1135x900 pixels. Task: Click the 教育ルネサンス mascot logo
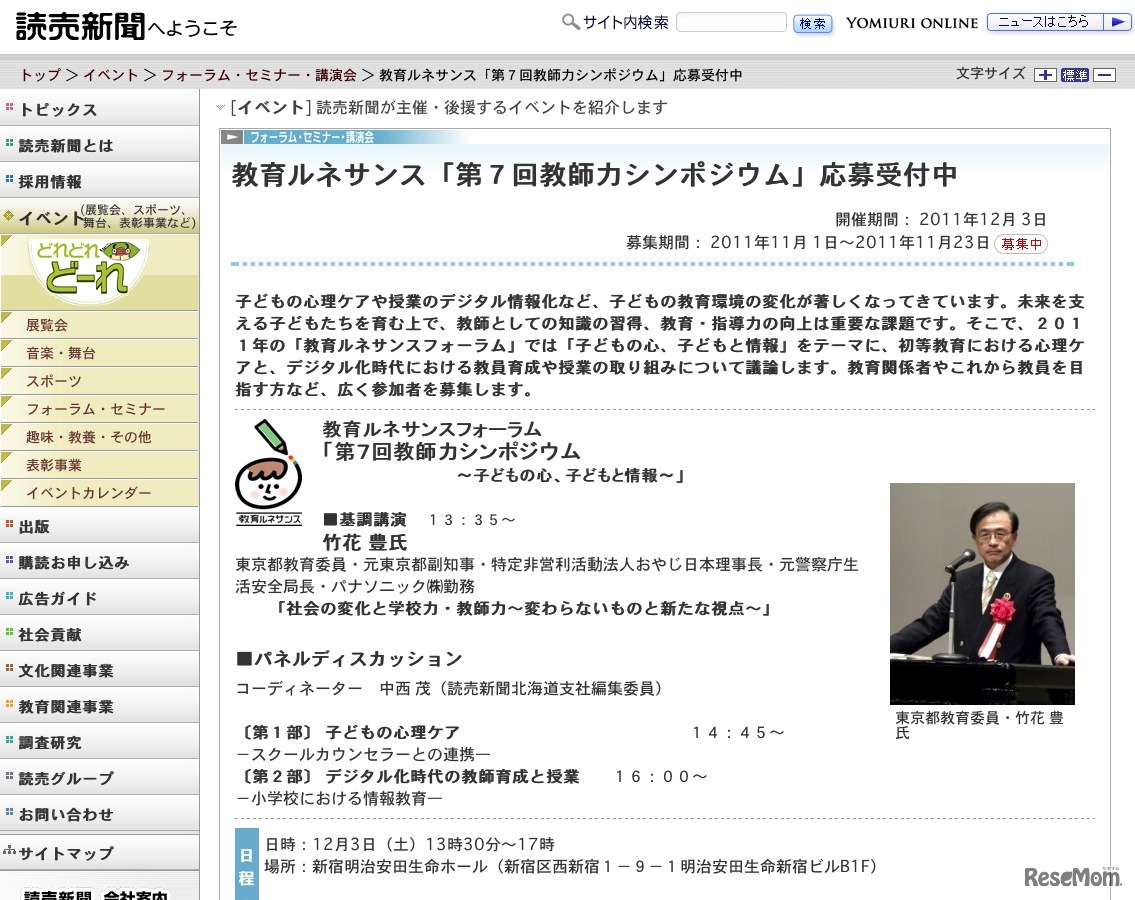point(269,471)
